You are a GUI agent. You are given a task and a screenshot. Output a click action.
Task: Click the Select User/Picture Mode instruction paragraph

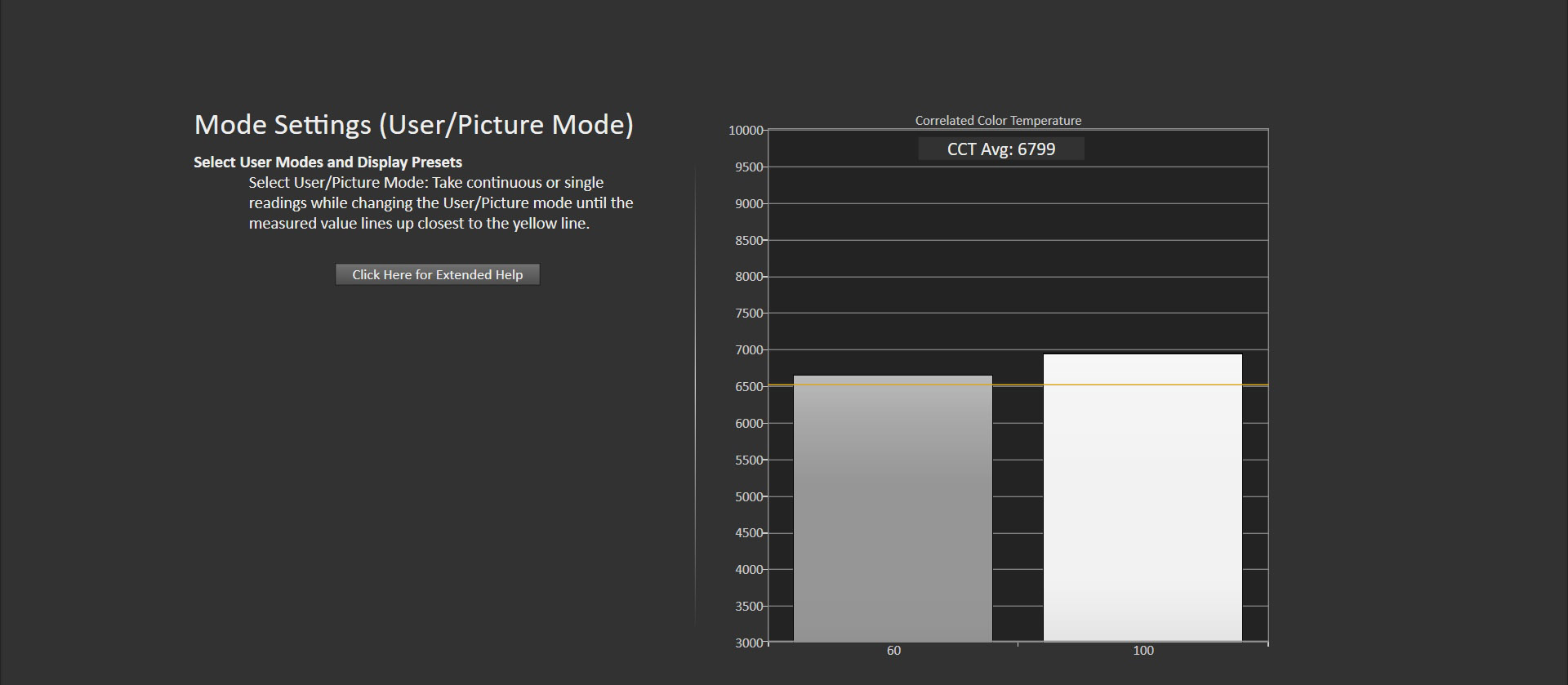(x=441, y=202)
